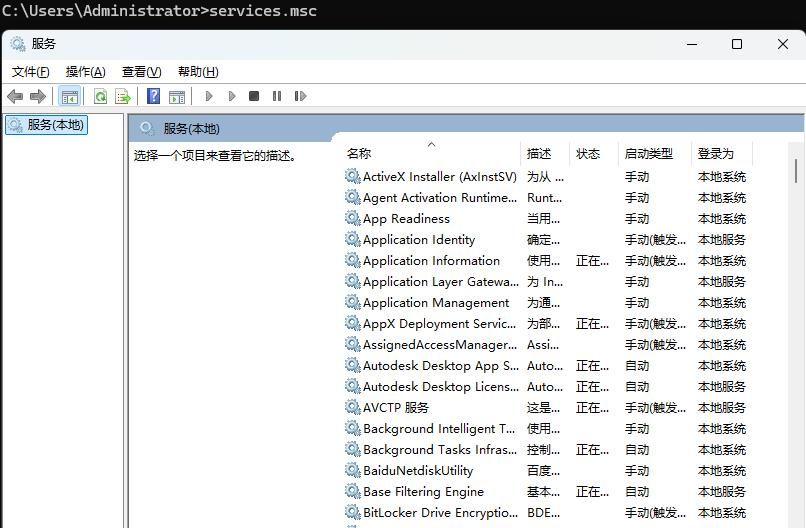Click the Refresh icon in toolbar
806x528 pixels.
[100, 97]
